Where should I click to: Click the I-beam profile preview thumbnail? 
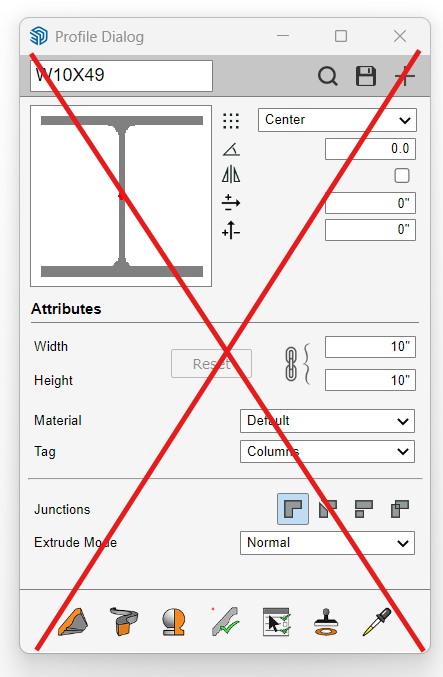click(121, 196)
